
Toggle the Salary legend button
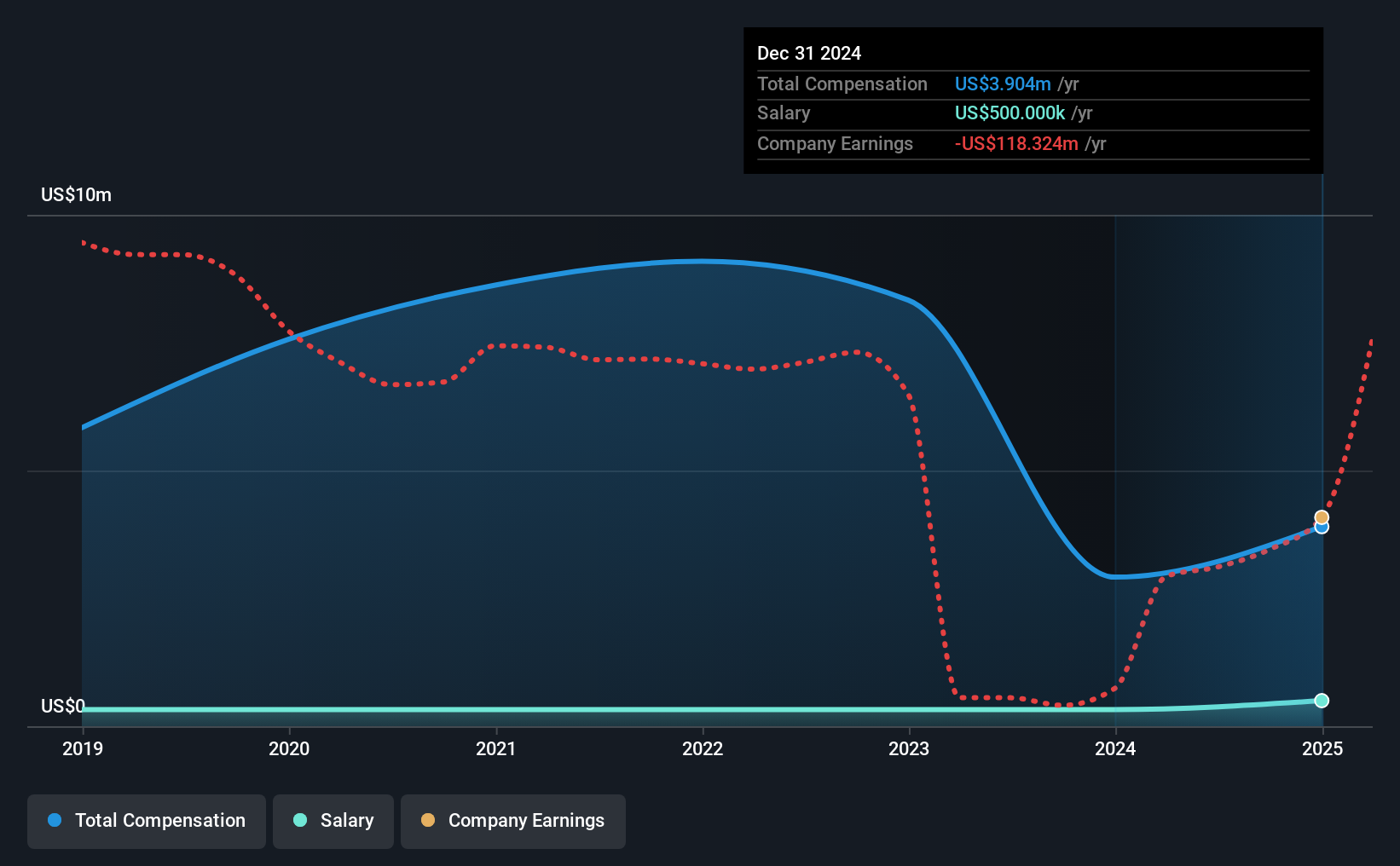point(333,821)
